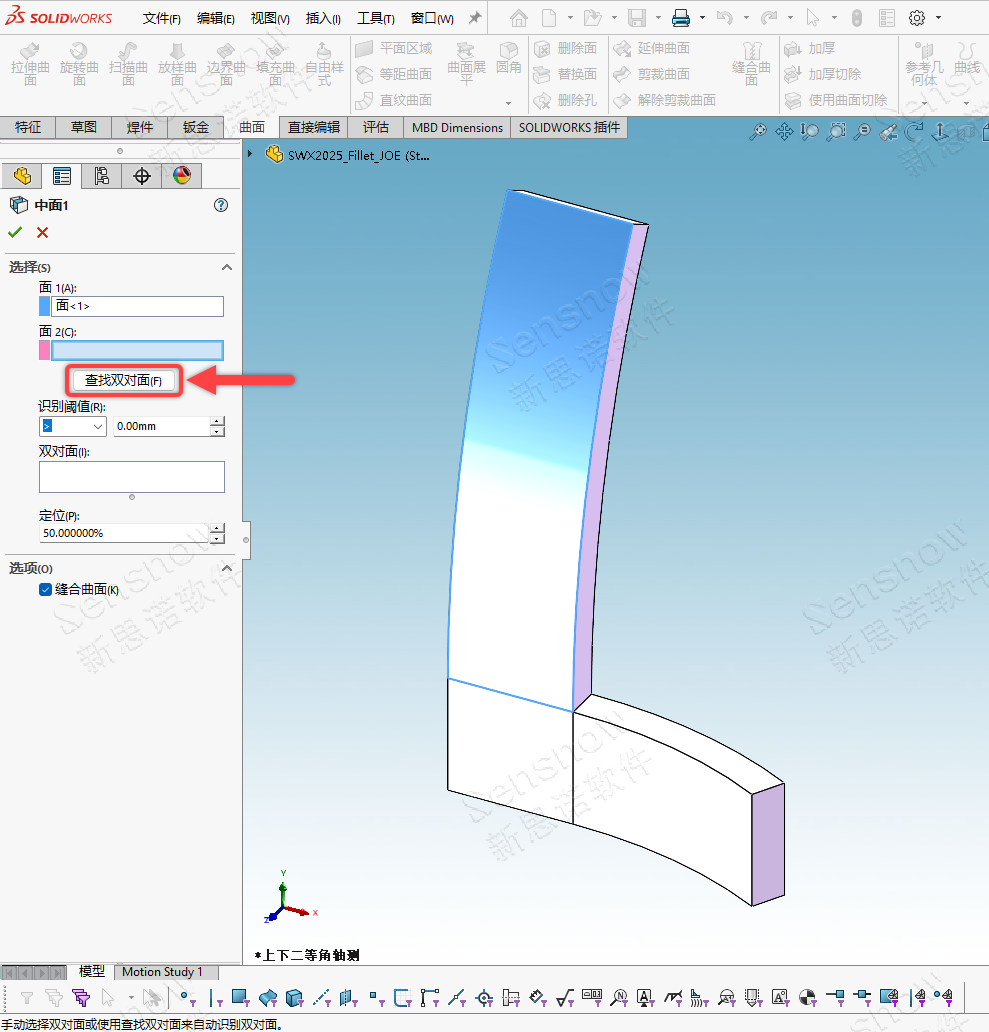Click the 查找双对面 button
The height and width of the screenshot is (1032, 989).
pos(124,380)
